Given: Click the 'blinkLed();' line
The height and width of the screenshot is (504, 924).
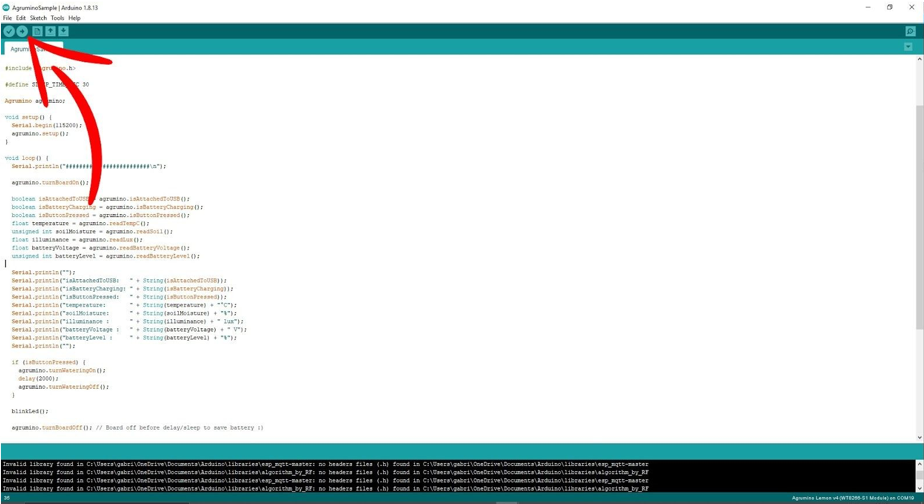Looking at the screenshot, I should [x=30, y=411].
